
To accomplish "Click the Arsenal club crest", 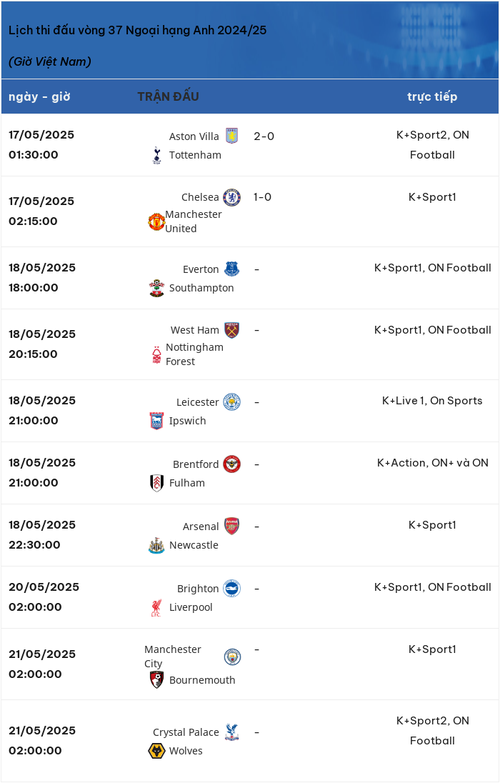I will (232, 526).
